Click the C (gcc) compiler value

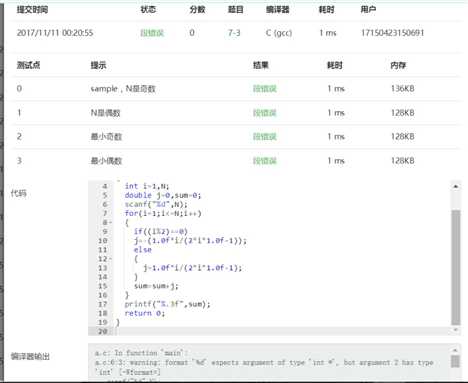(279, 33)
